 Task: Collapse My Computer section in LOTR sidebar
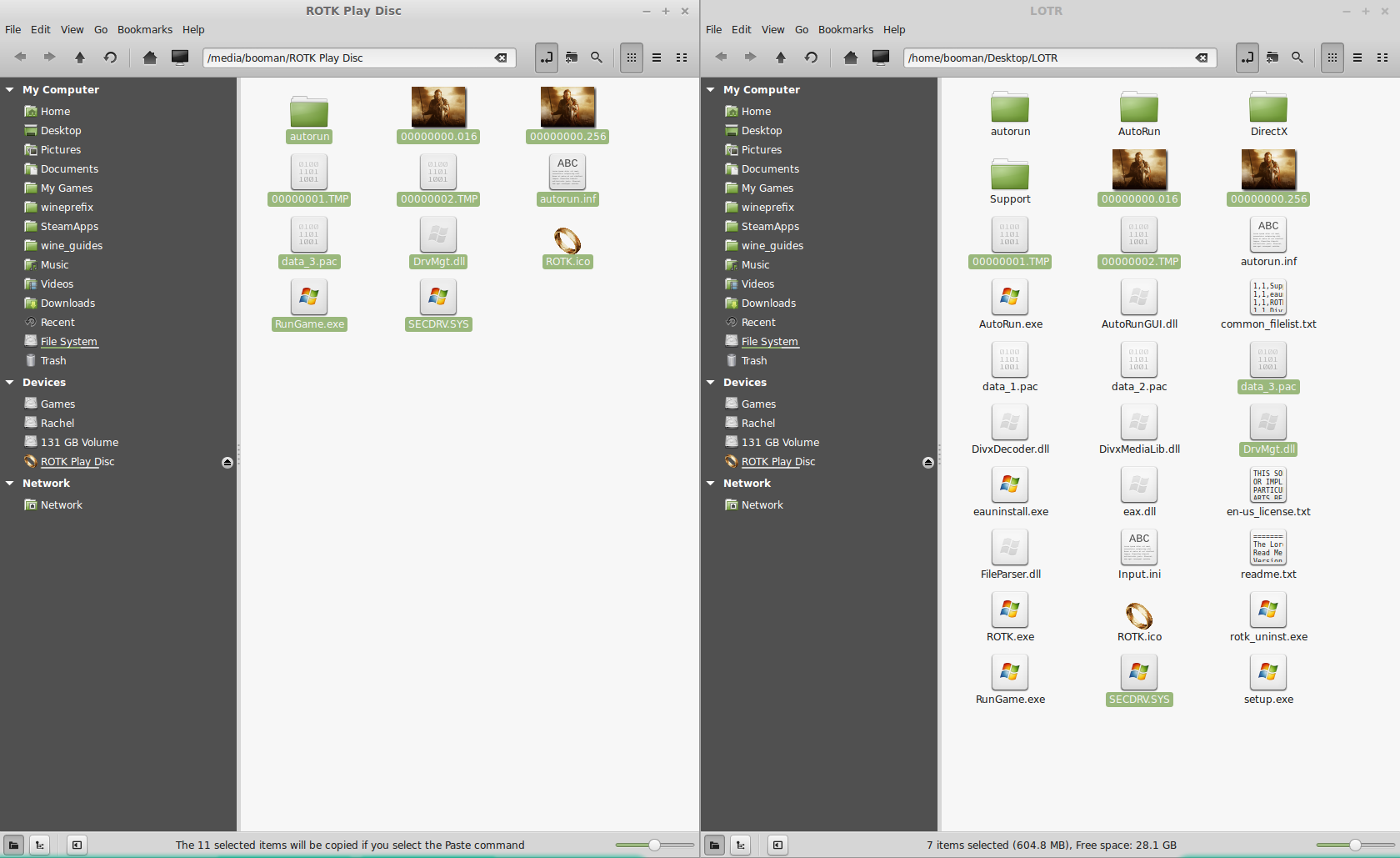tap(711, 89)
